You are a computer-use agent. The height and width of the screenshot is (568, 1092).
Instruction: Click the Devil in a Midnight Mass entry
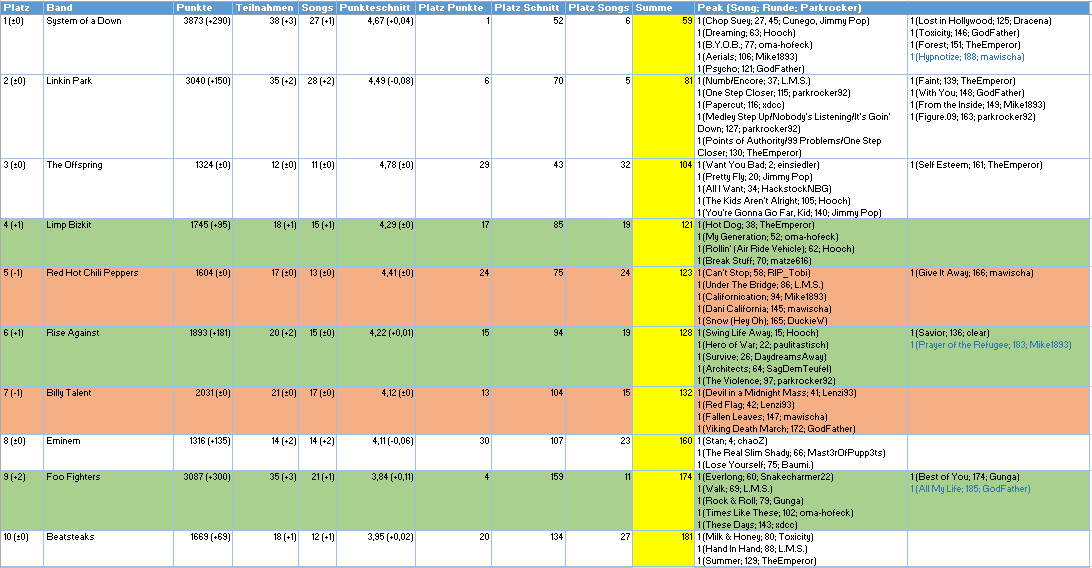[777, 393]
